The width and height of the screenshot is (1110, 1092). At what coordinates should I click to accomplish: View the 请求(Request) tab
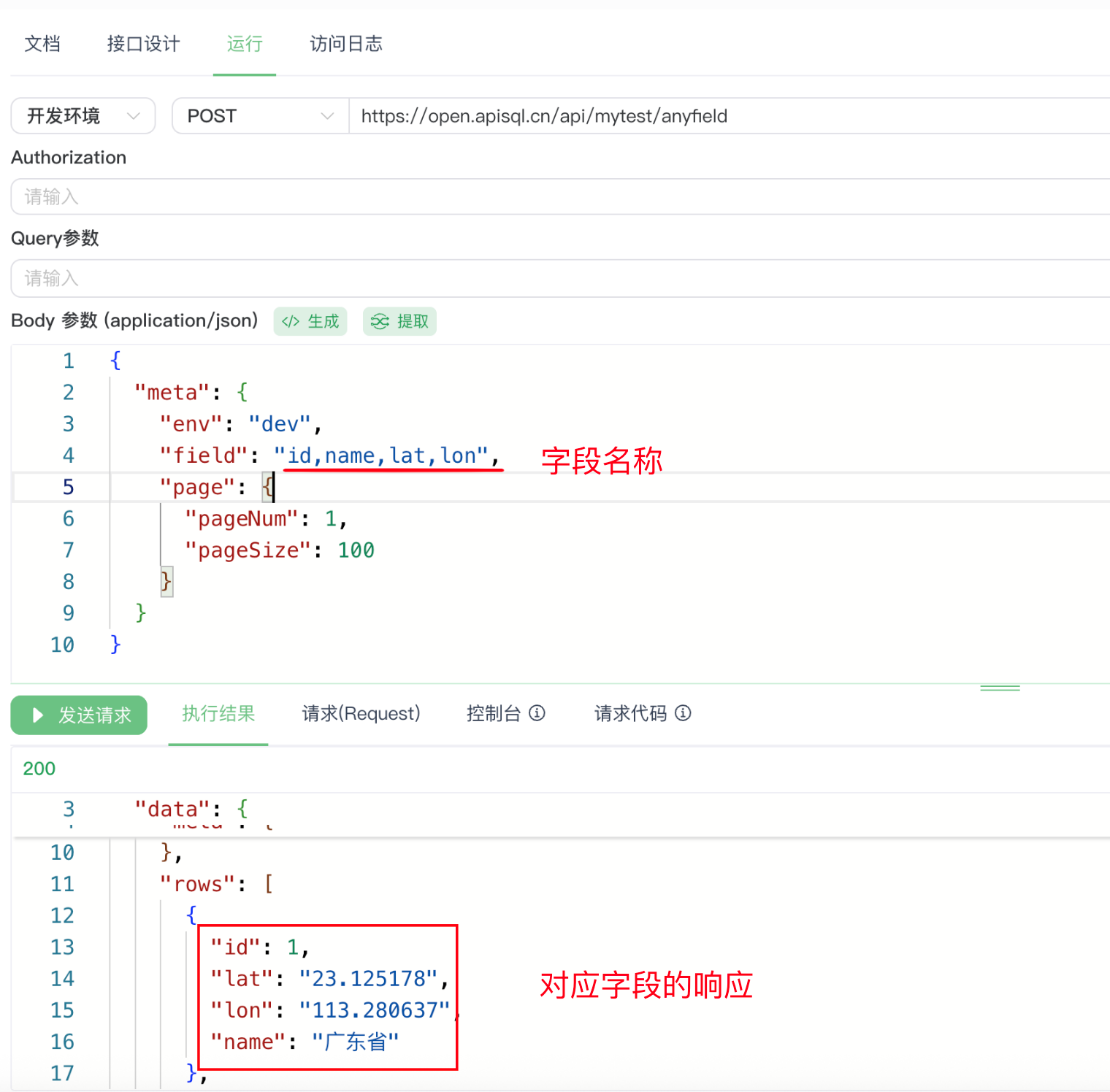(x=361, y=714)
